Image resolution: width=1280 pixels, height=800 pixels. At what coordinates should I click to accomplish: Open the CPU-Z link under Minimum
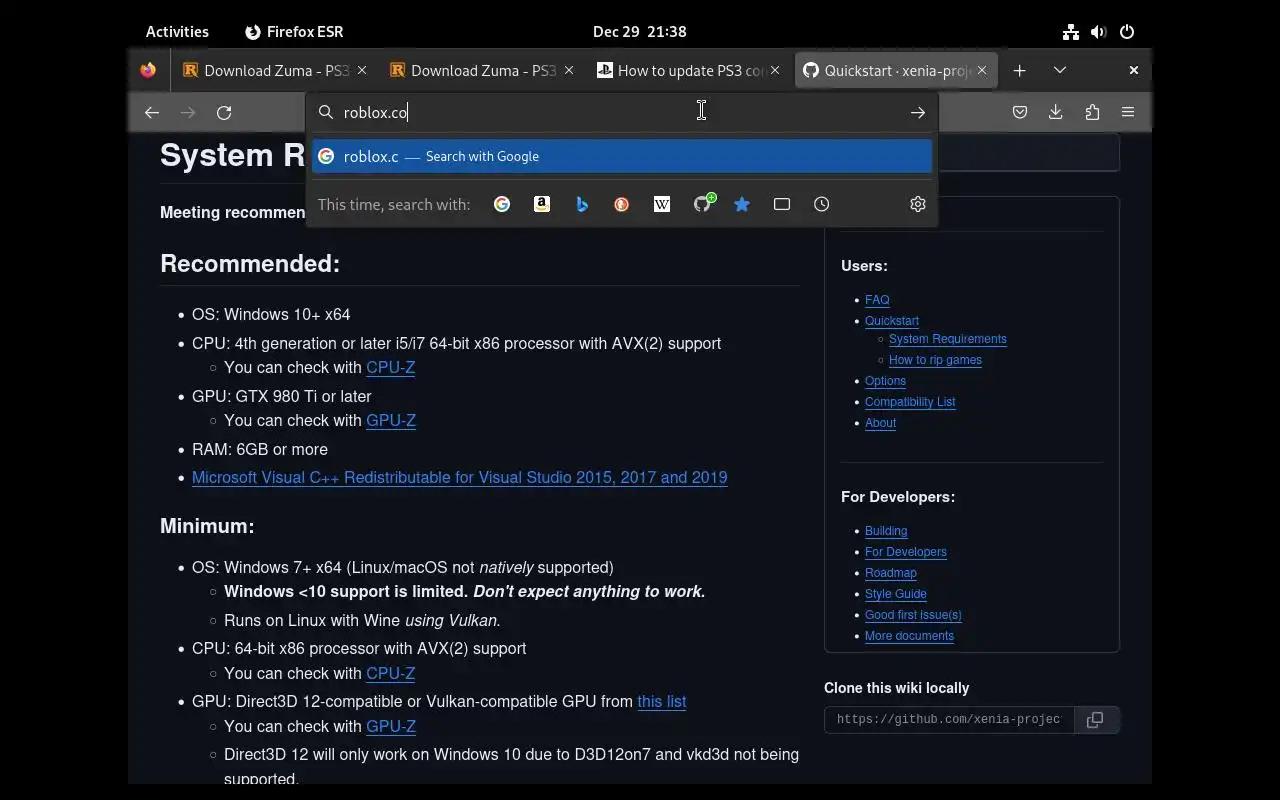click(391, 674)
